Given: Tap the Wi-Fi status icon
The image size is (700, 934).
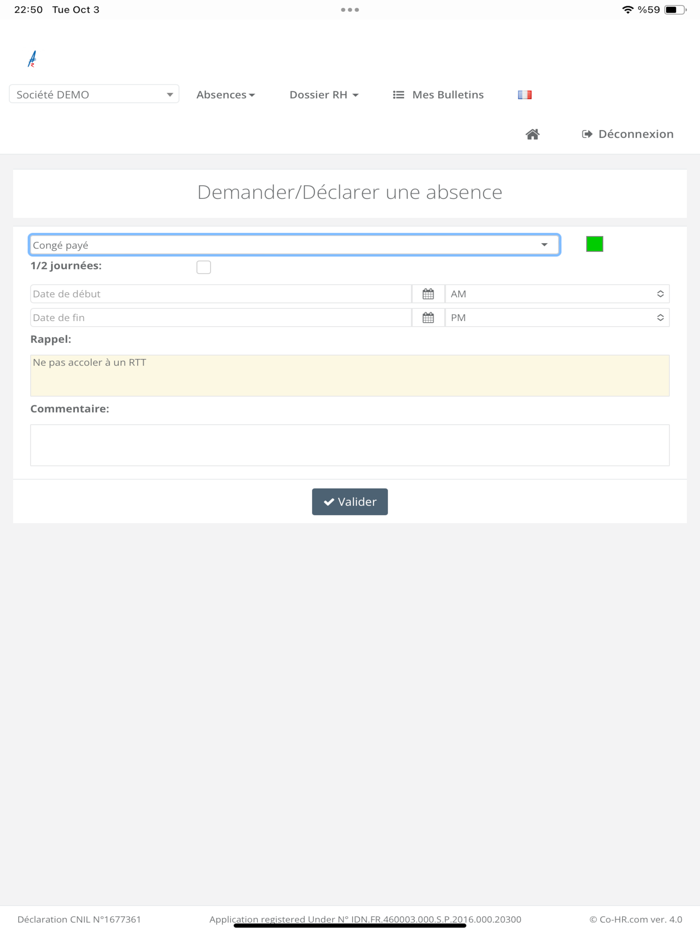Looking at the screenshot, I should pos(627,10).
